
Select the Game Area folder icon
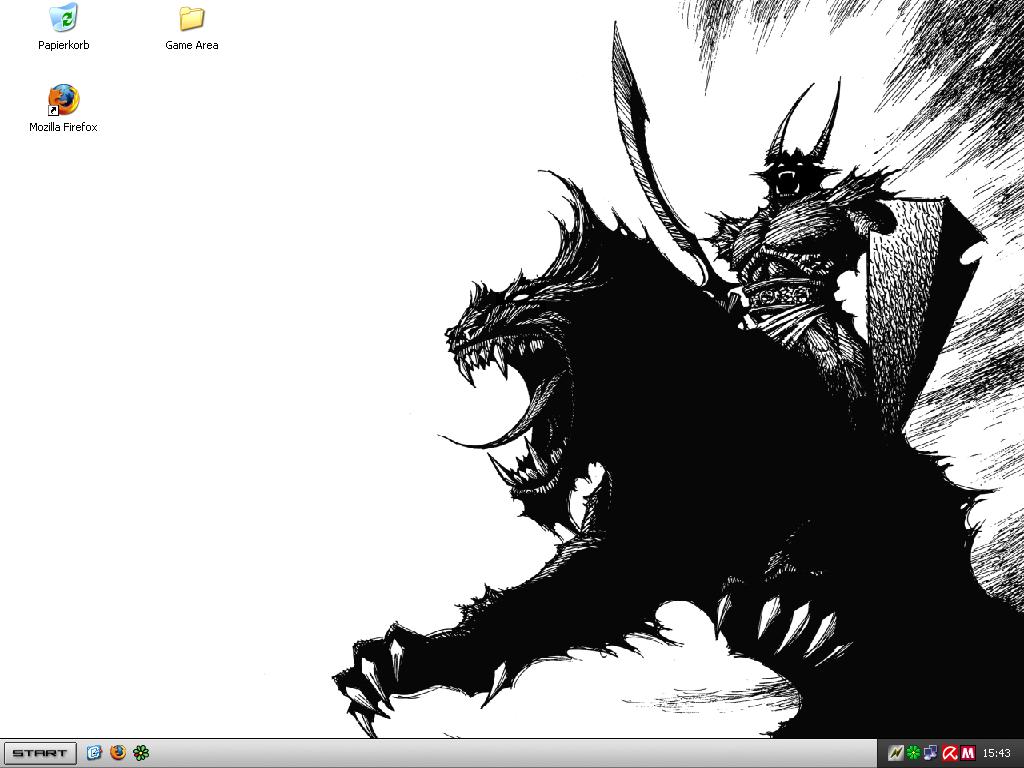pyautogui.click(x=191, y=18)
